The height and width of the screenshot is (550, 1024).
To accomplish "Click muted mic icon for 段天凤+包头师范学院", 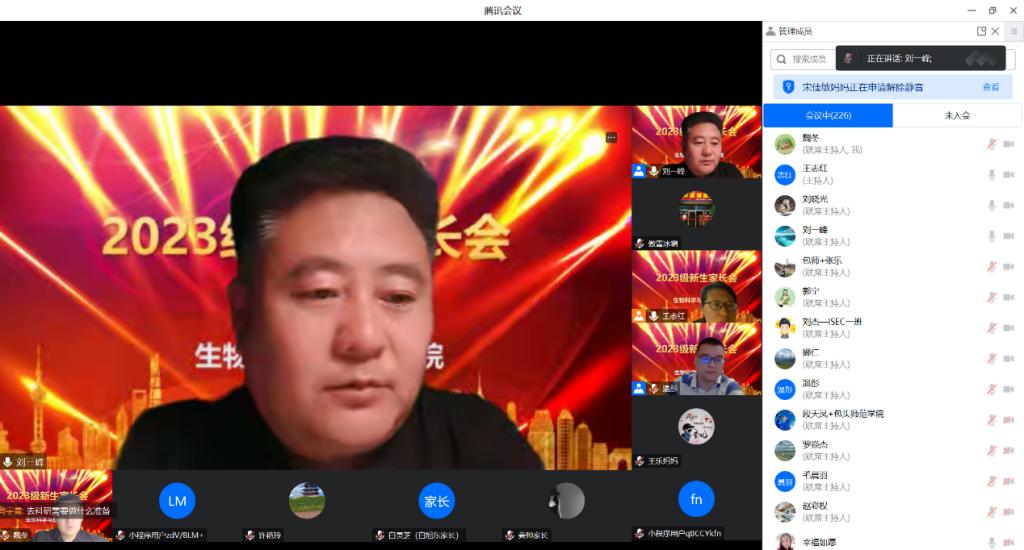I will [991, 420].
